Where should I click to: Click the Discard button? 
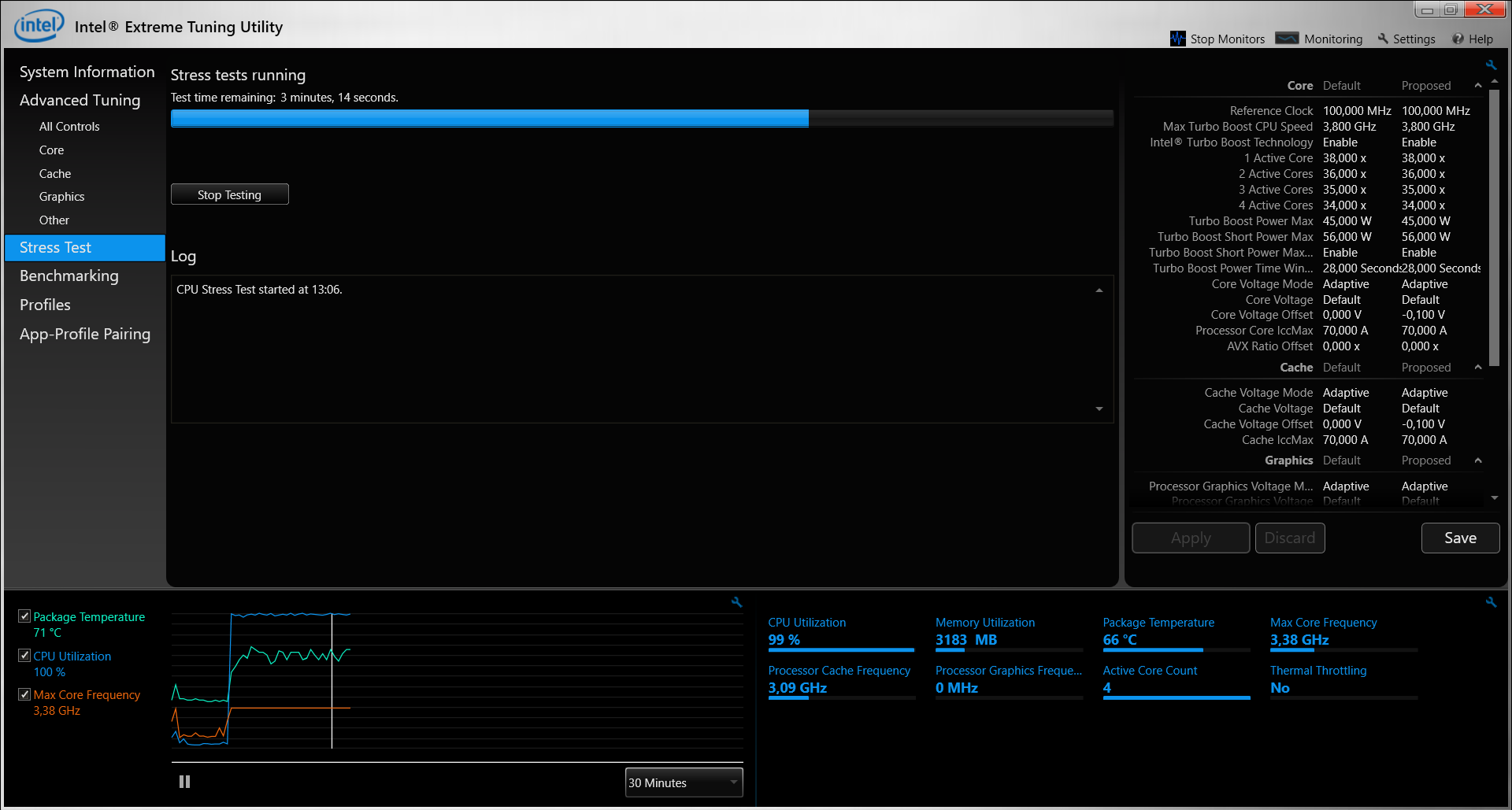coord(1290,538)
